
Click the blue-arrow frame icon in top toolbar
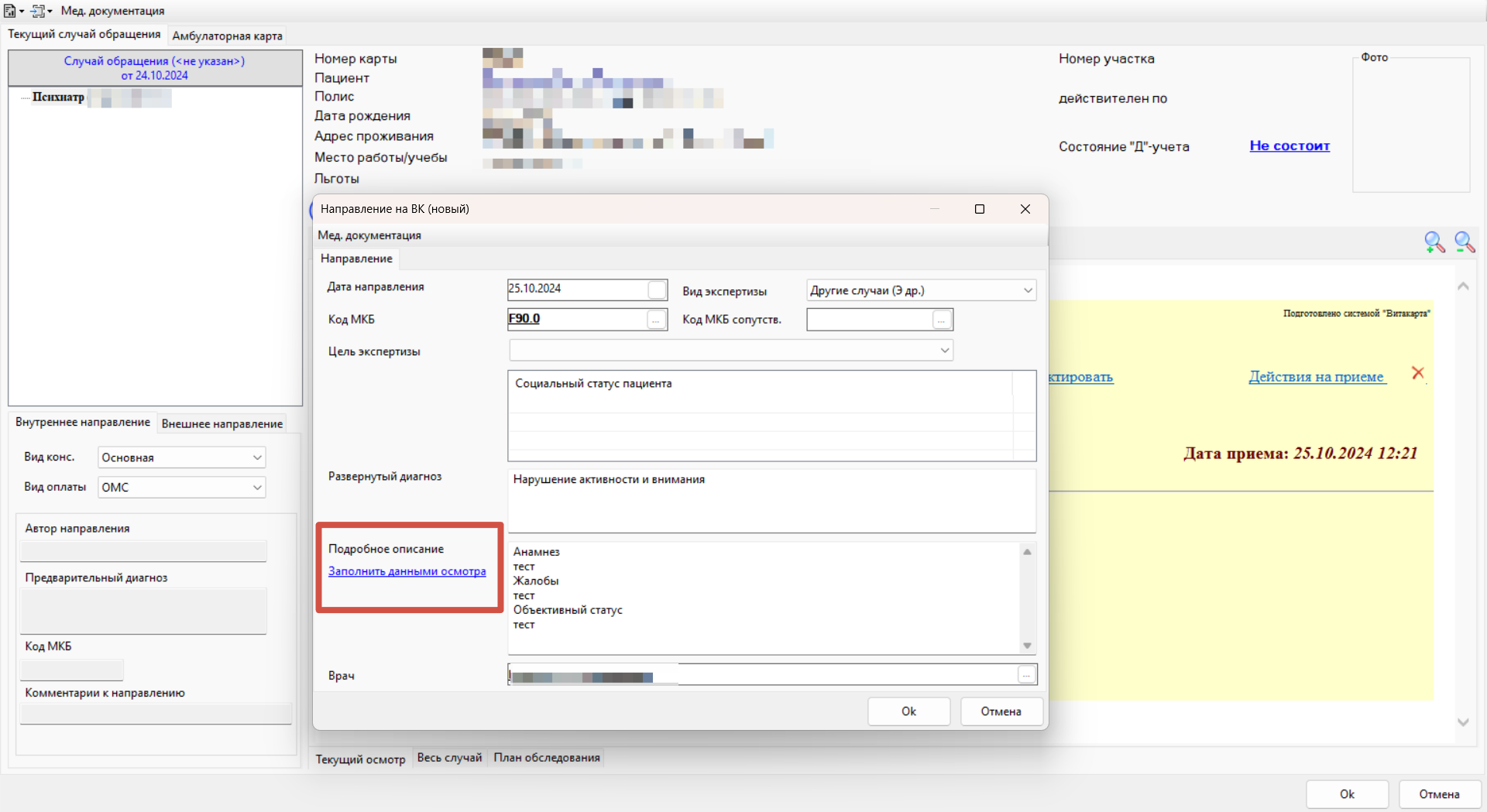tap(38, 11)
